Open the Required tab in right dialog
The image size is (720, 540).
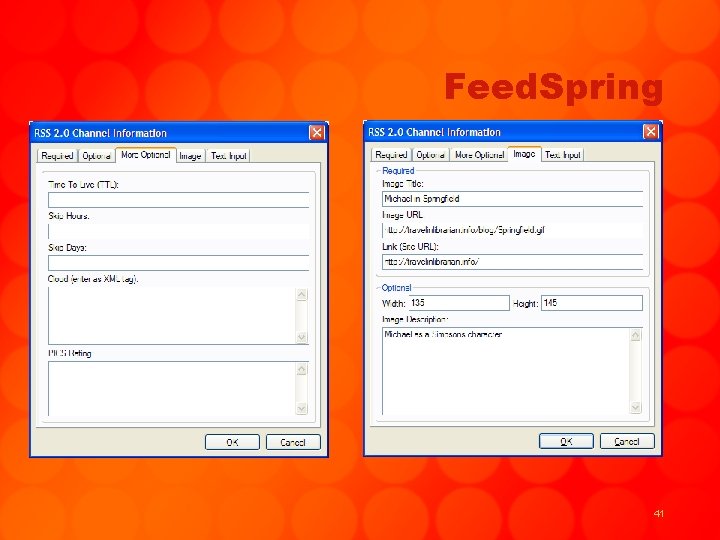[391, 155]
